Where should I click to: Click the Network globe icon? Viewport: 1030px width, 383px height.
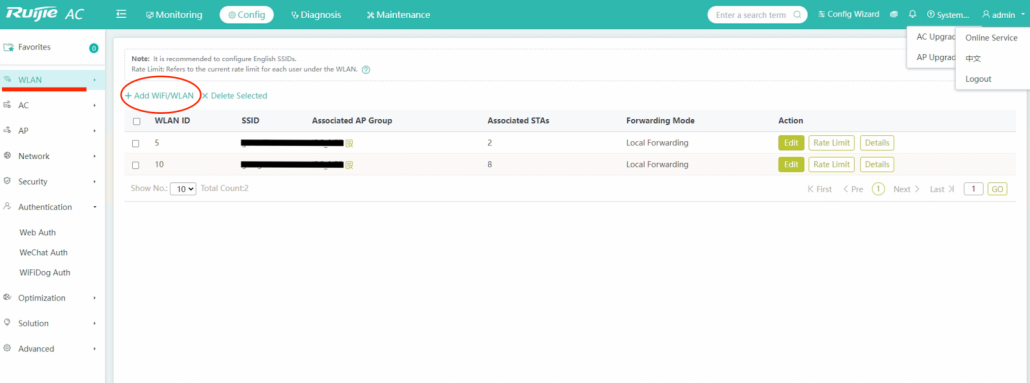pyautogui.click(x=8, y=156)
